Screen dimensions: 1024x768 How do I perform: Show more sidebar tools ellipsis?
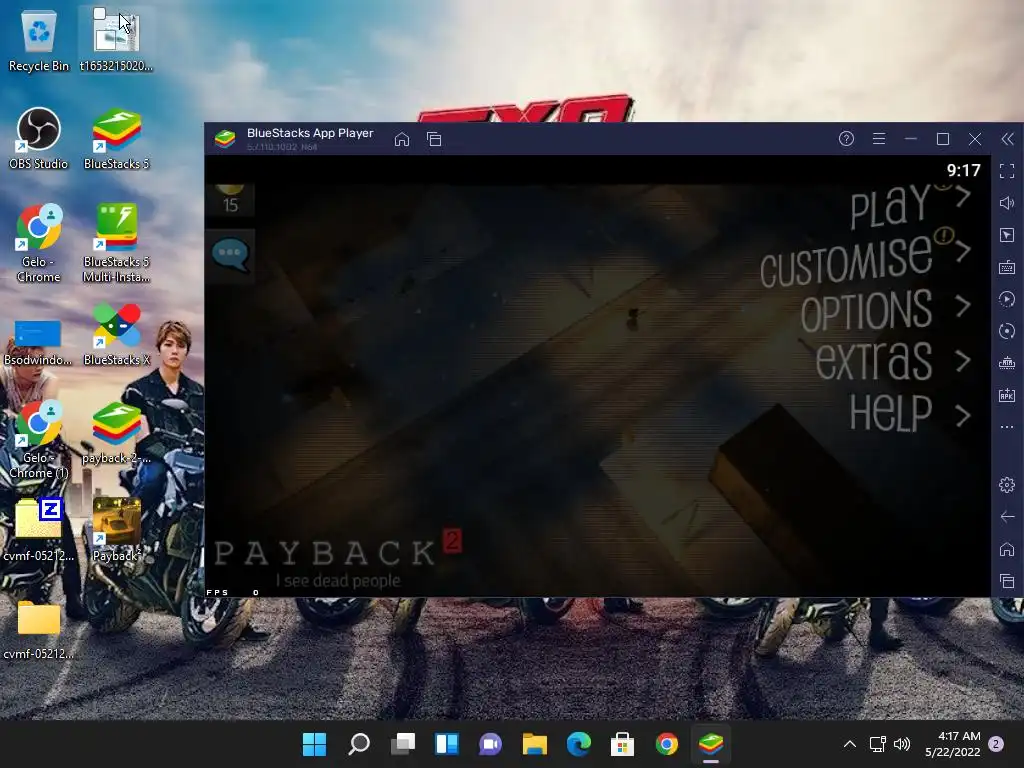point(1007,427)
